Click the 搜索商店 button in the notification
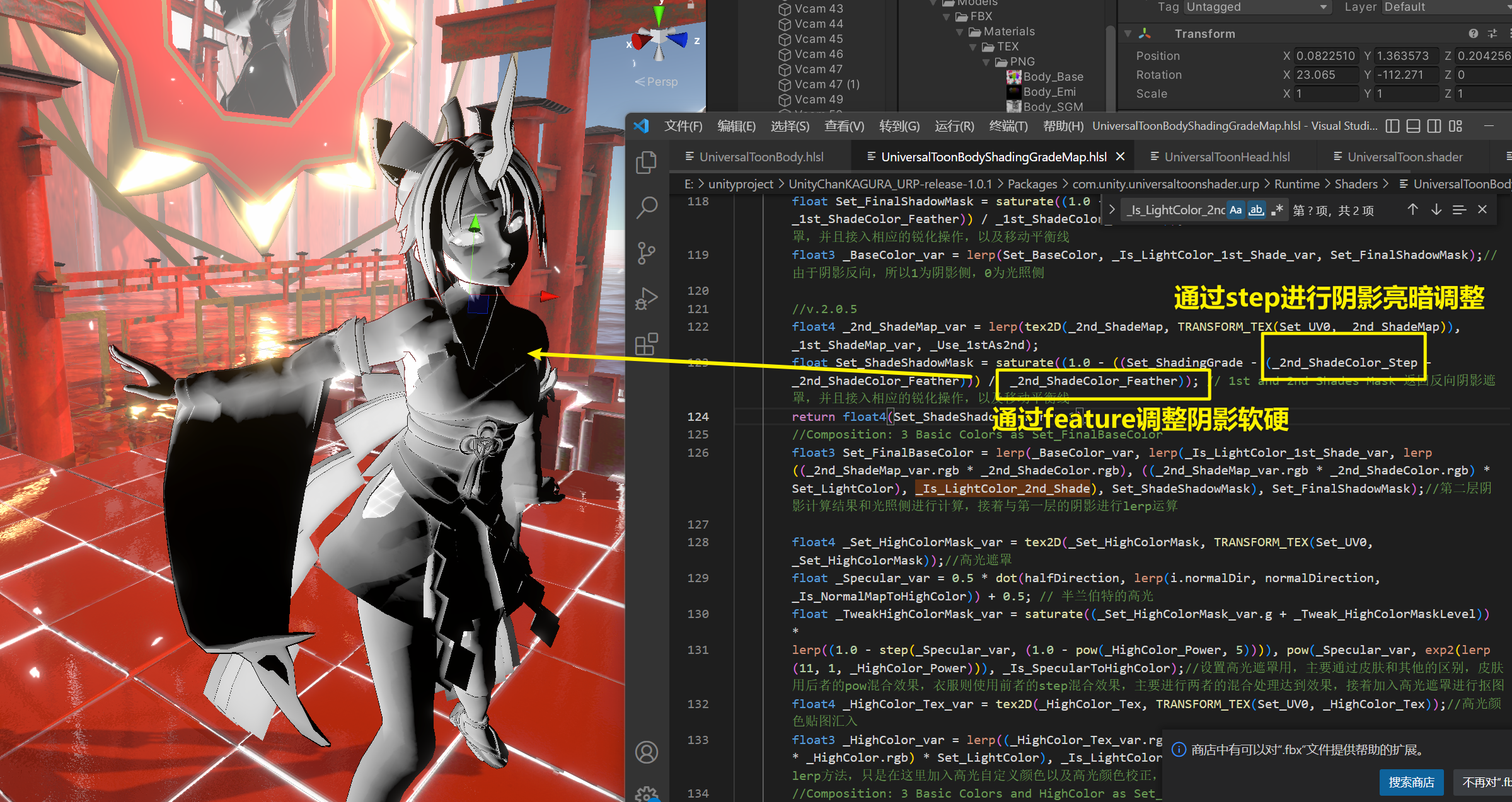 [x=1411, y=782]
